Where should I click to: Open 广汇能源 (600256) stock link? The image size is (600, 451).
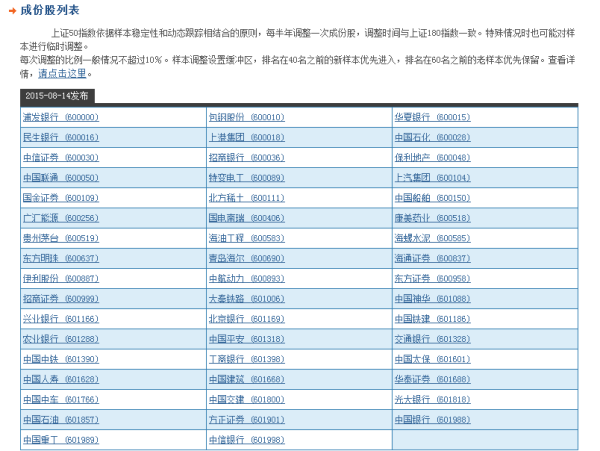(60, 218)
